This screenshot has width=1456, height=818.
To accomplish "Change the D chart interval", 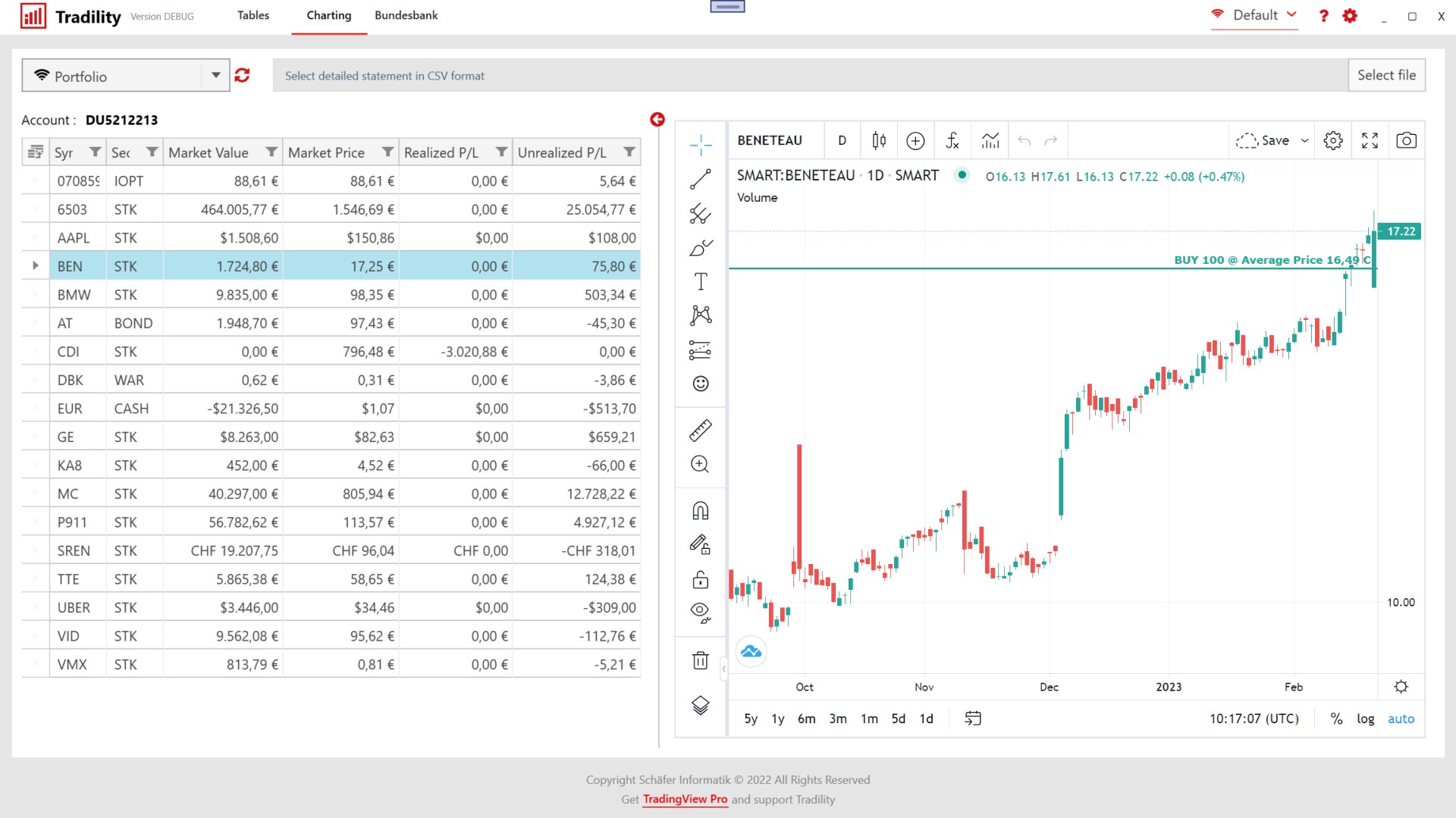I will tap(842, 140).
